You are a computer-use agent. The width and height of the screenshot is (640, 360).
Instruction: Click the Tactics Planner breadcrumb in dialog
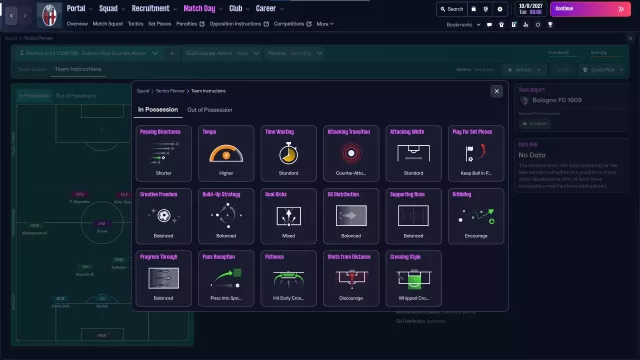170,91
